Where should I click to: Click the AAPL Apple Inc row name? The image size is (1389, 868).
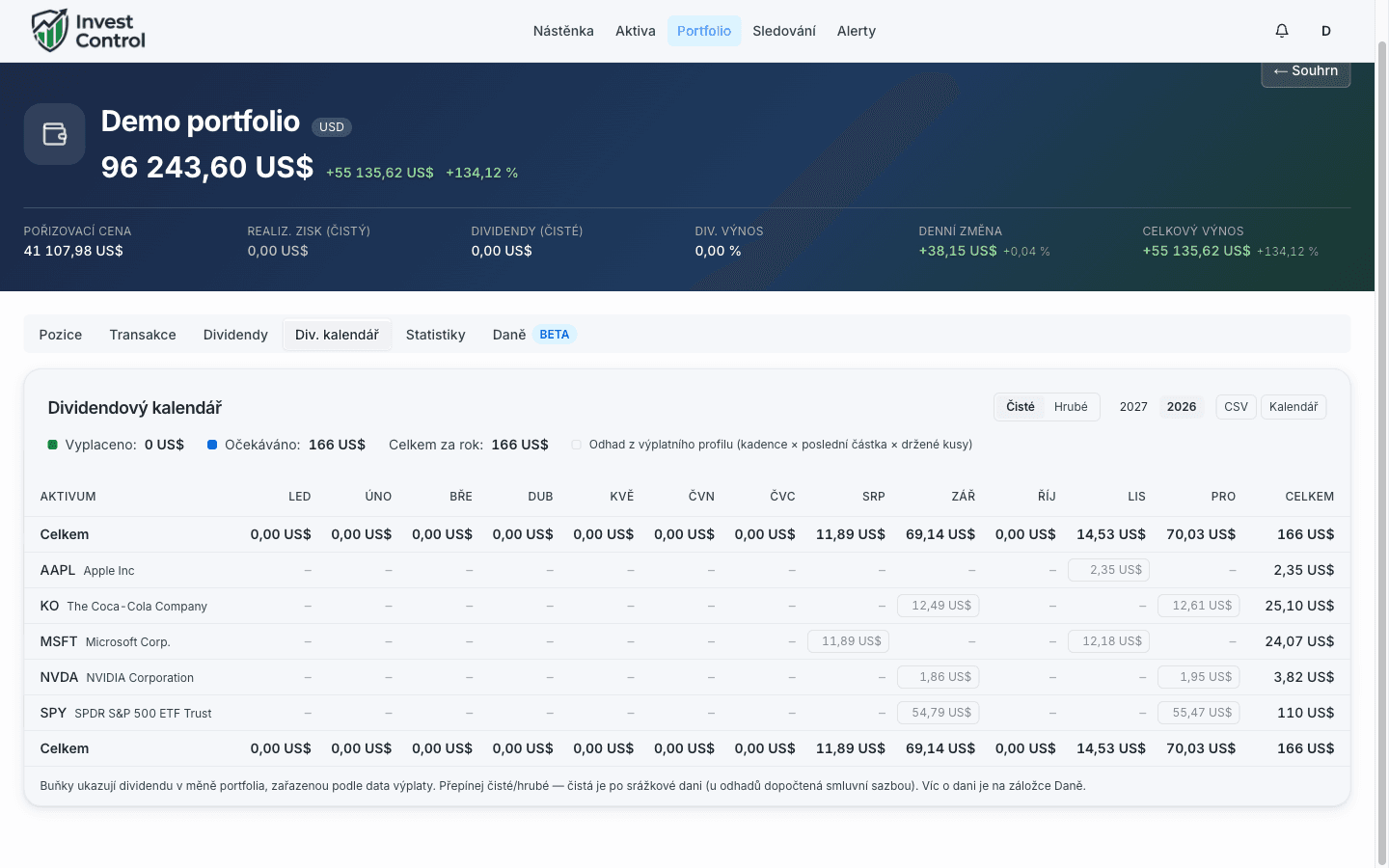coord(88,570)
